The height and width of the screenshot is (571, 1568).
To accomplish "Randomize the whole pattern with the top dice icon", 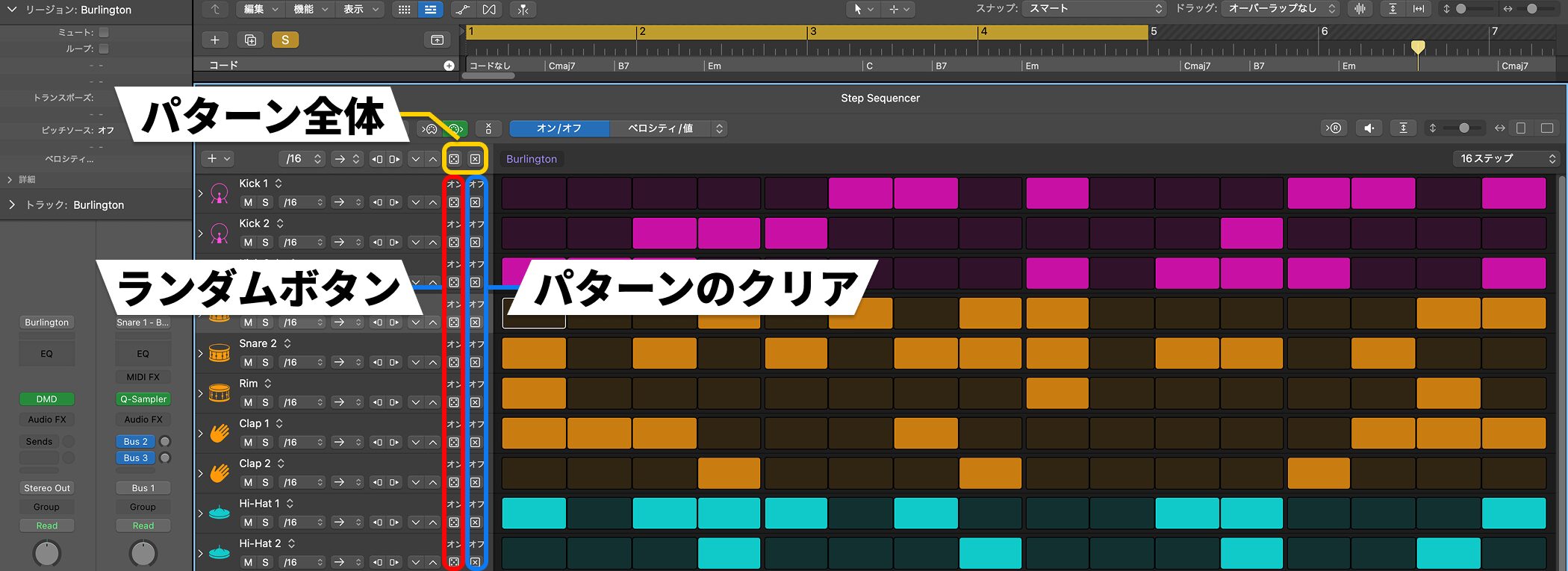I will tap(454, 159).
